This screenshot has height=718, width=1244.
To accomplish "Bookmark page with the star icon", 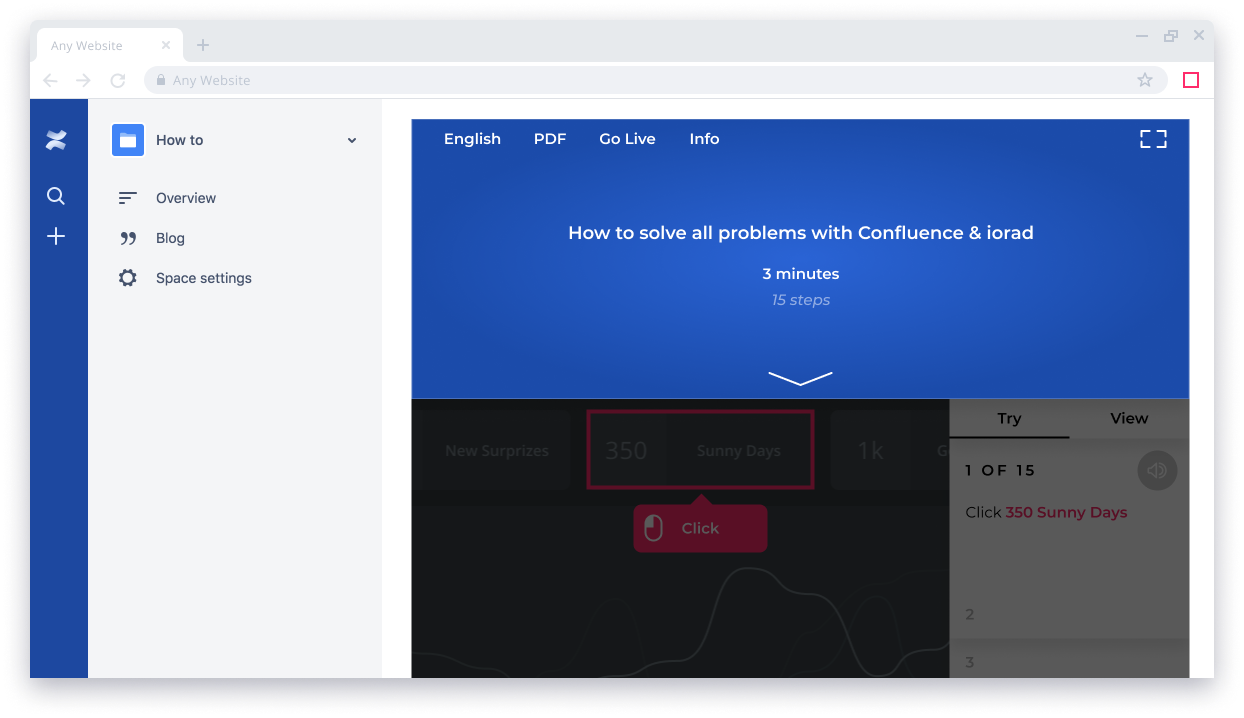I will pos(1145,80).
